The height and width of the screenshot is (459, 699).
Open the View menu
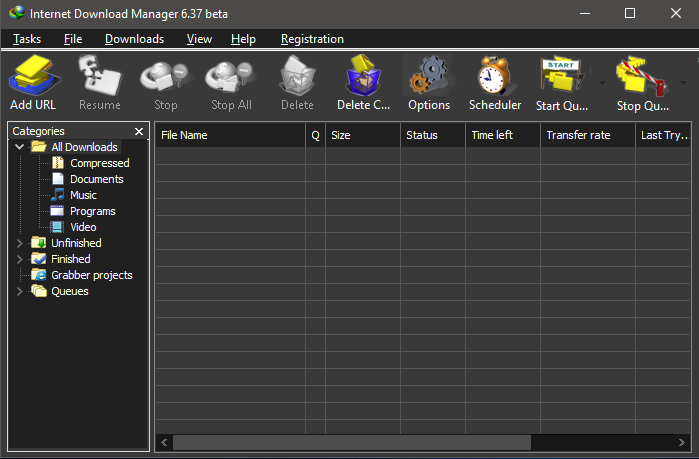coord(199,39)
